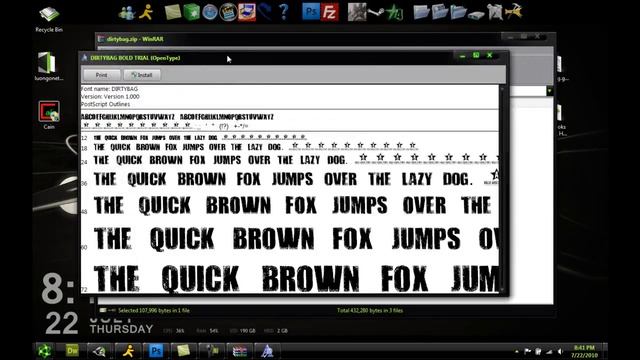The height and width of the screenshot is (360, 640).
Task: Show hidden tray icons arrow
Action: (x=517, y=351)
